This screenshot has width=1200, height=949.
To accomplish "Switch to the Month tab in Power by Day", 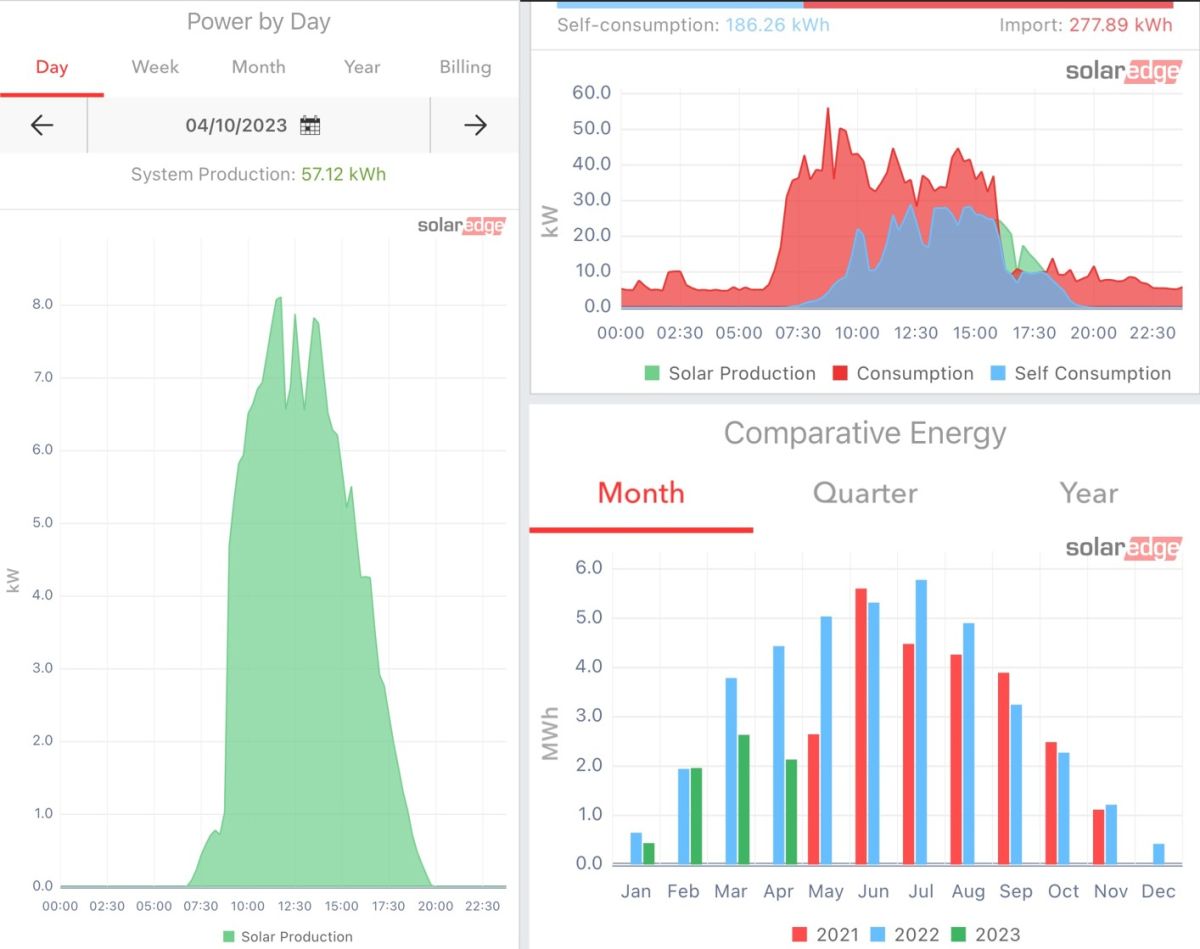I will [x=259, y=67].
